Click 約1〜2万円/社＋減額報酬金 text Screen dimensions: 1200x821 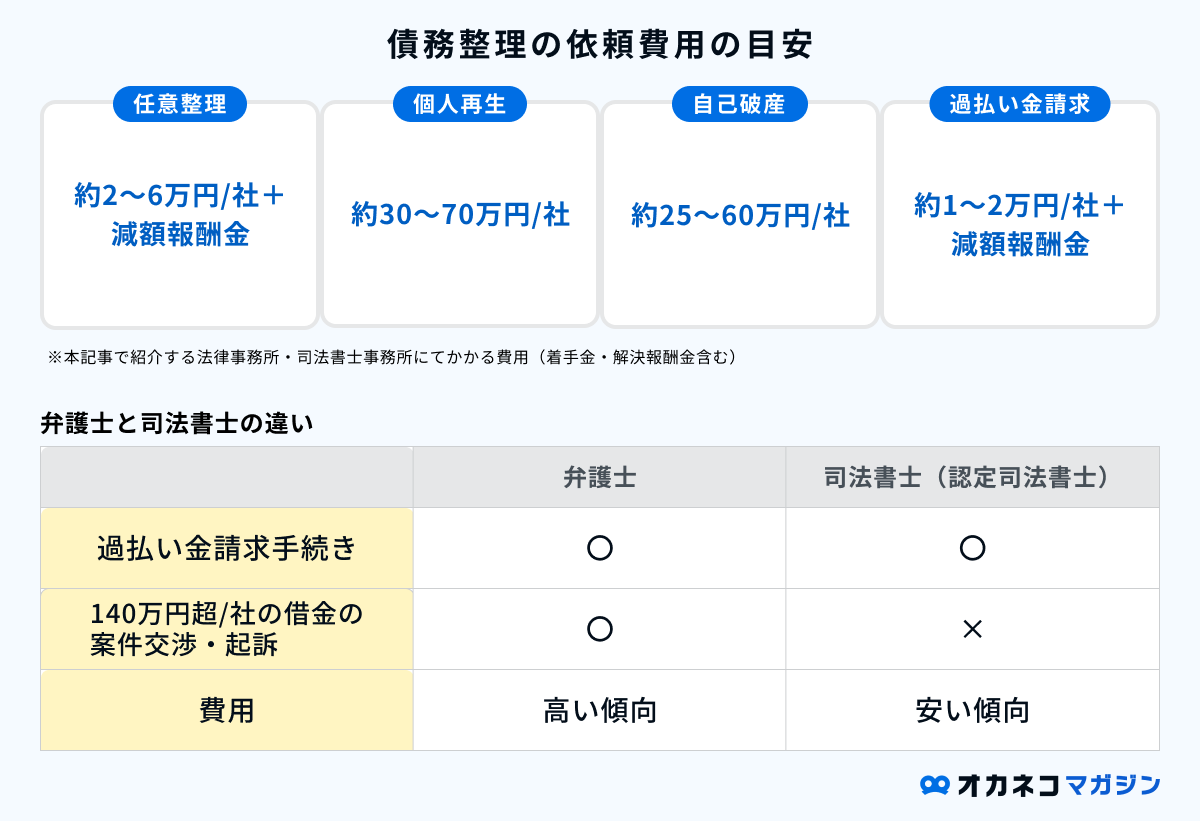[x=1020, y=224]
